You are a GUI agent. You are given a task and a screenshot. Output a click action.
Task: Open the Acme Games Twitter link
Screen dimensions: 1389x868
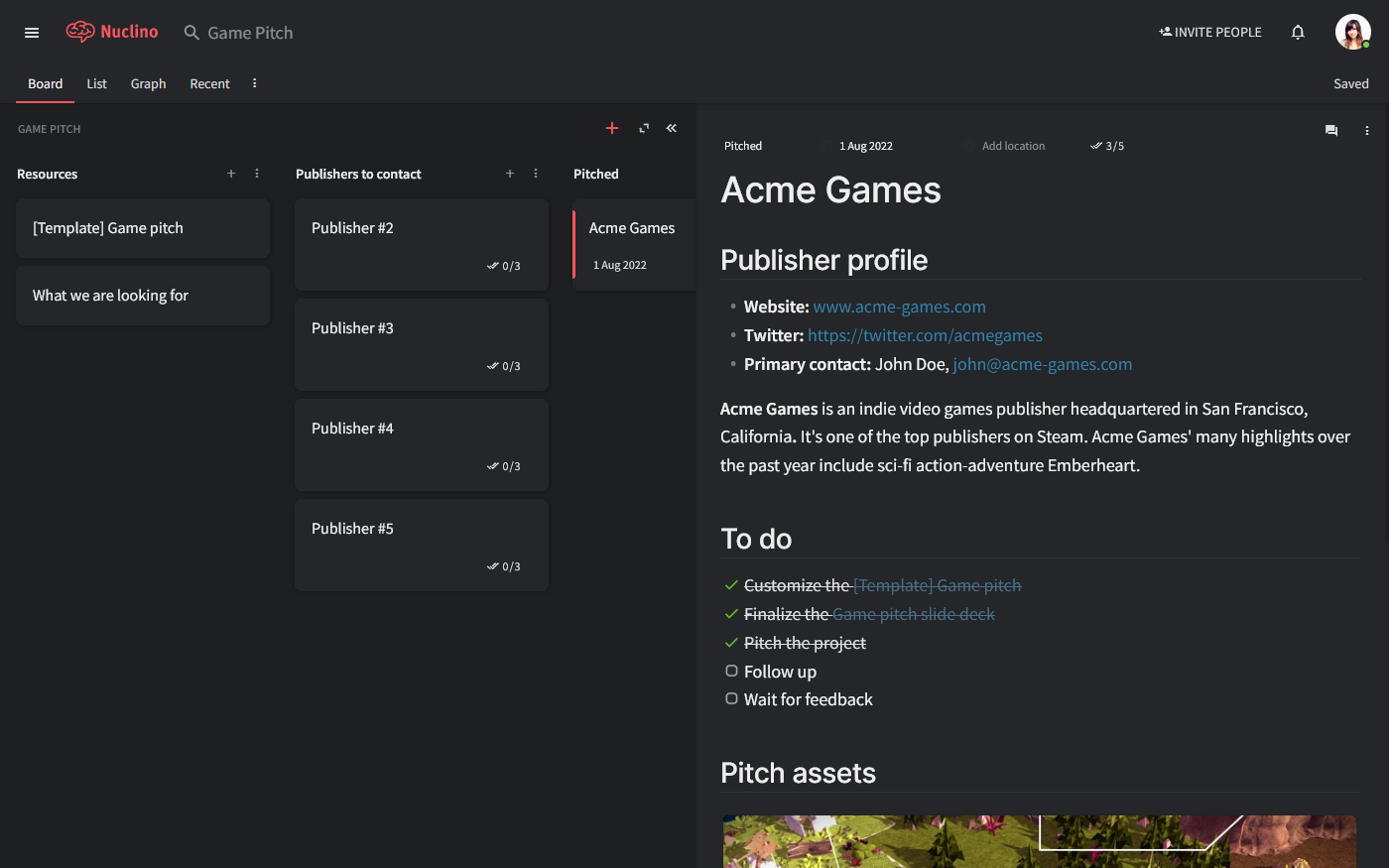pos(925,335)
